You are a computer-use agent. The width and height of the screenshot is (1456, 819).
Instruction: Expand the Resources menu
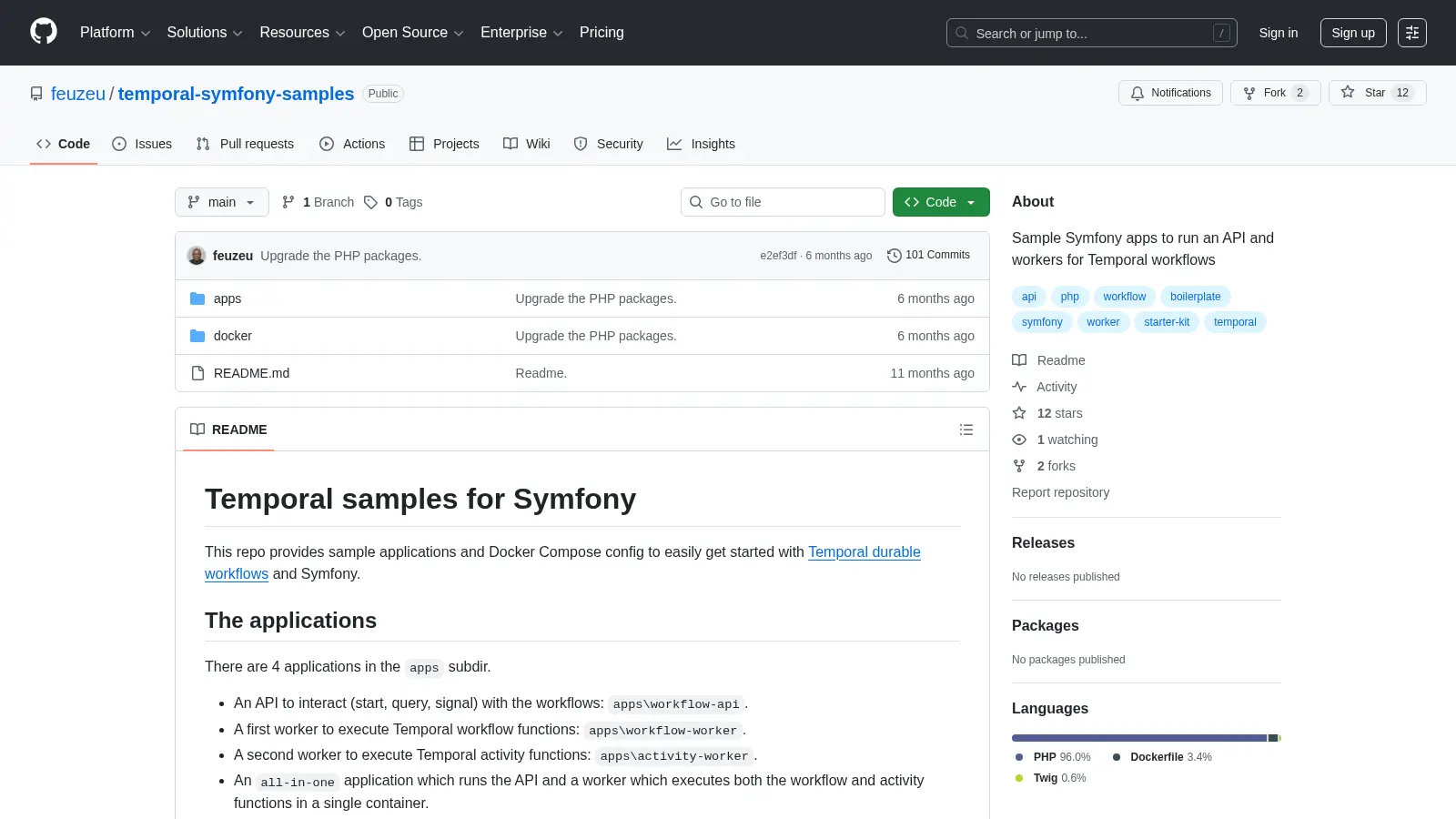coord(302,33)
